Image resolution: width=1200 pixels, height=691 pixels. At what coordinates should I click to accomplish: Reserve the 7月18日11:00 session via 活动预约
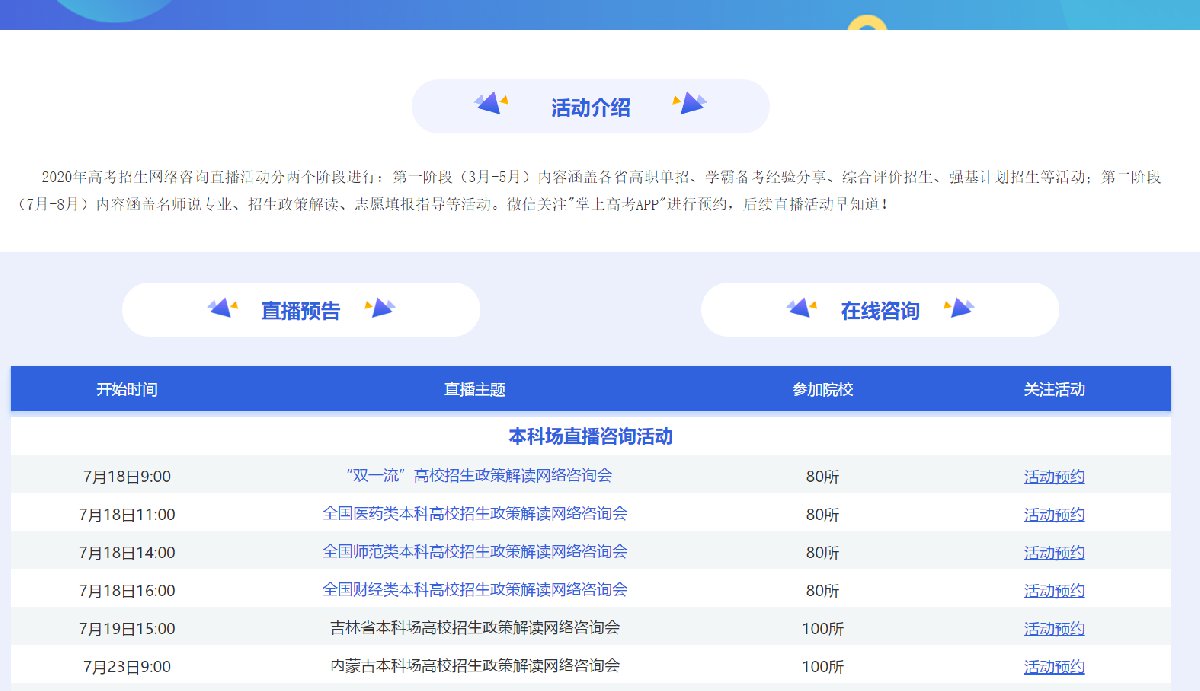click(1054, 515)
